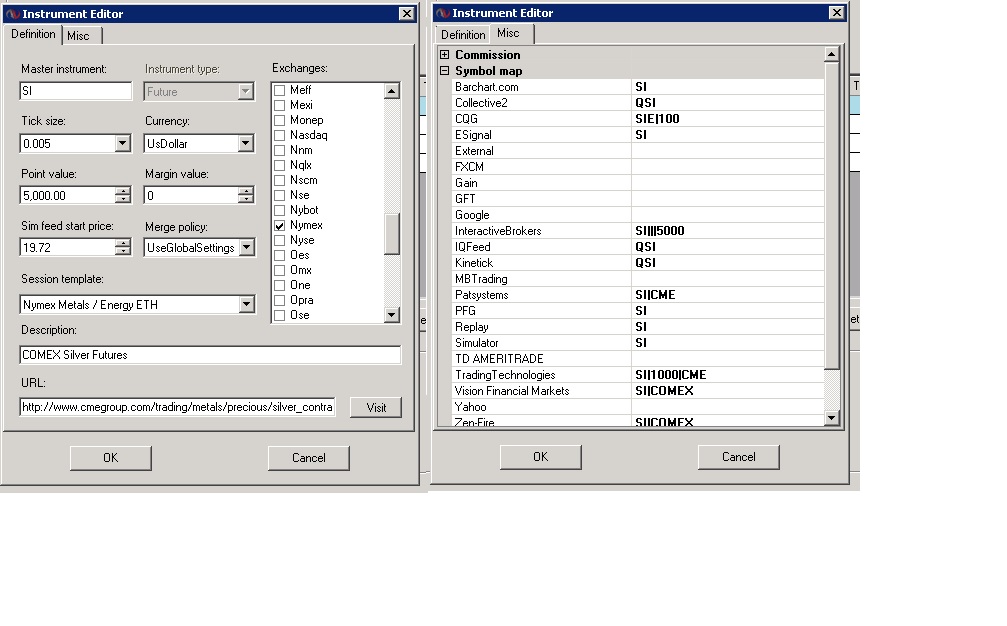Click Cancel in the left Instrument Editor

(309, 458)
